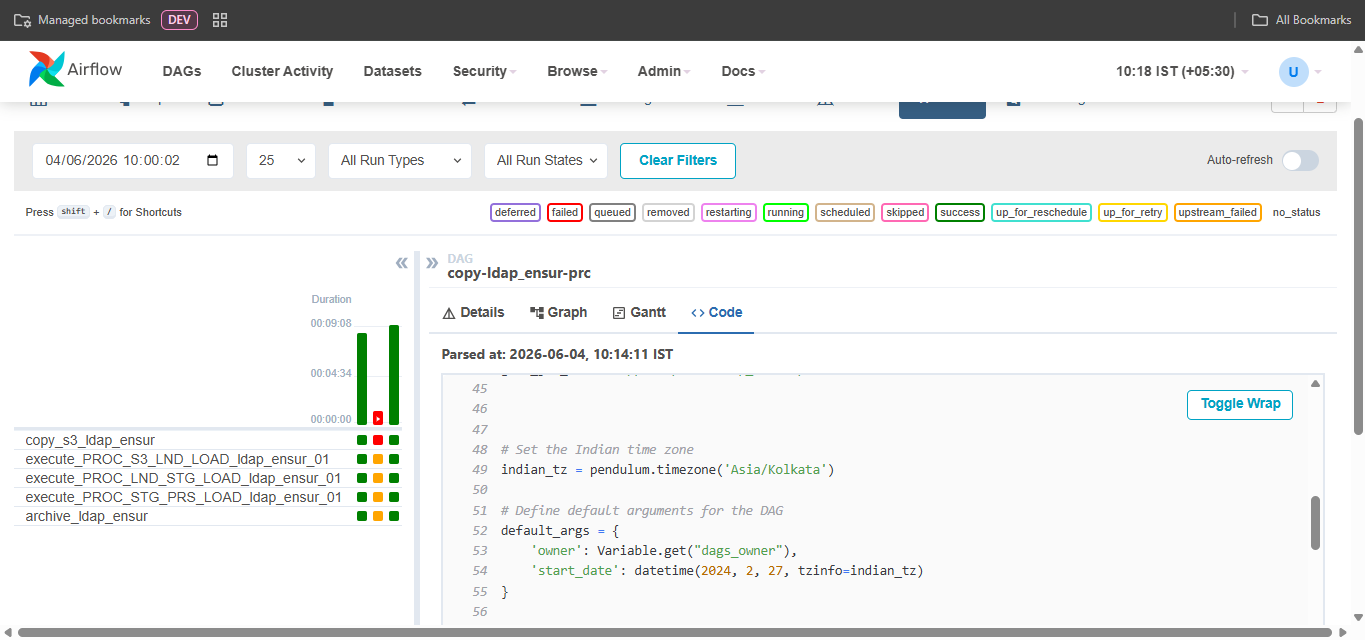
Task: Filter by the failed status badge
Action: [565, 212]
